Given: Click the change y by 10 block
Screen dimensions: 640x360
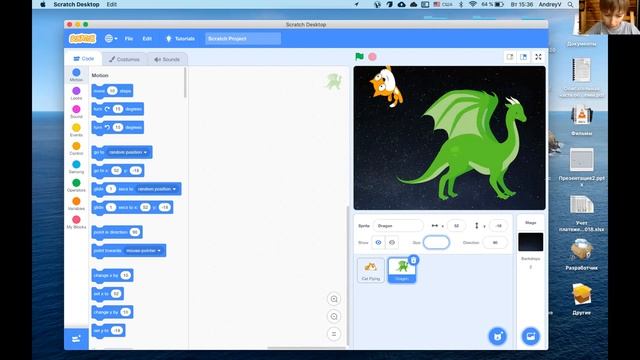Looking at the screenshot, I should click(x=112, y=312).
